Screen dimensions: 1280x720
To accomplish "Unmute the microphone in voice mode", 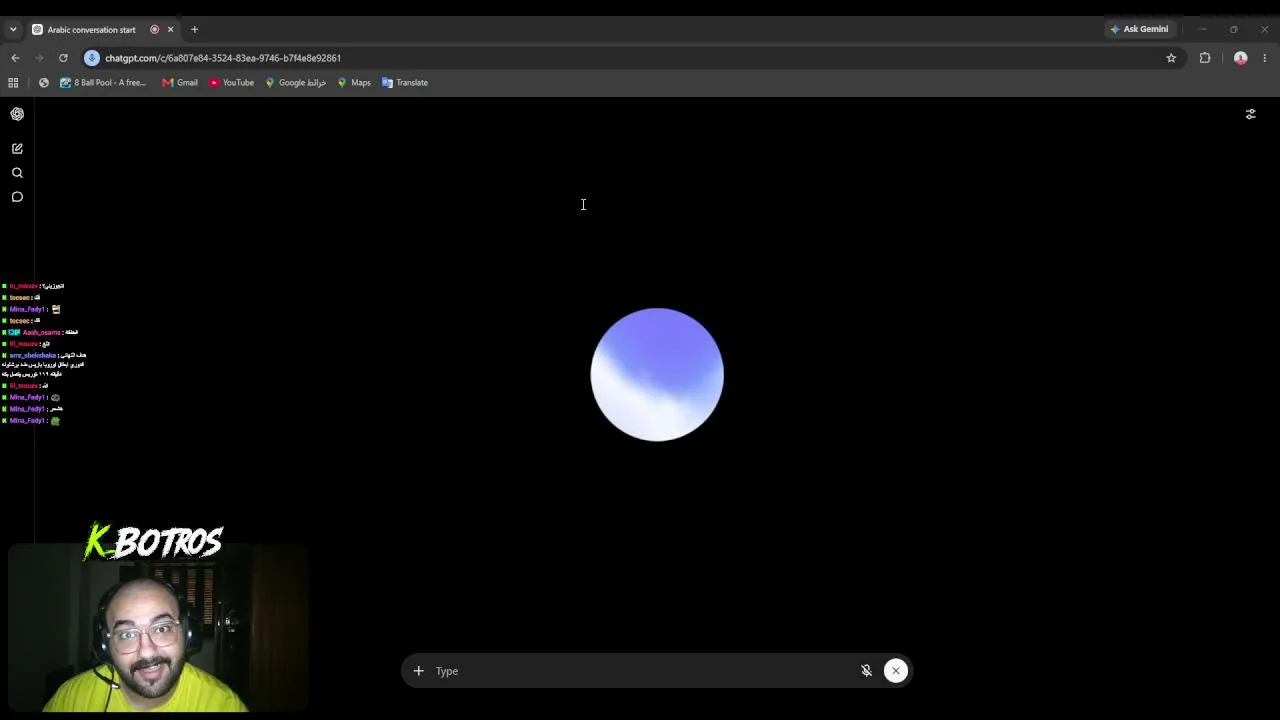I will (x=866, y=671).
